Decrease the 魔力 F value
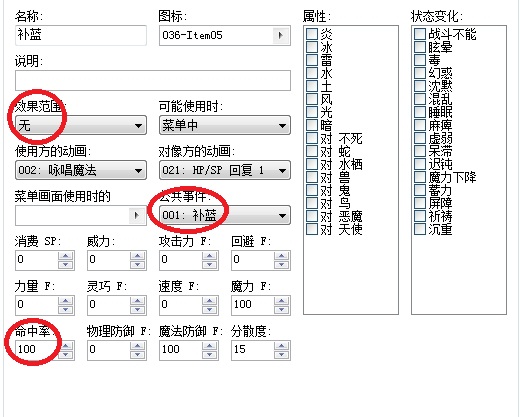Screen dimensions: 520x417 282,310
